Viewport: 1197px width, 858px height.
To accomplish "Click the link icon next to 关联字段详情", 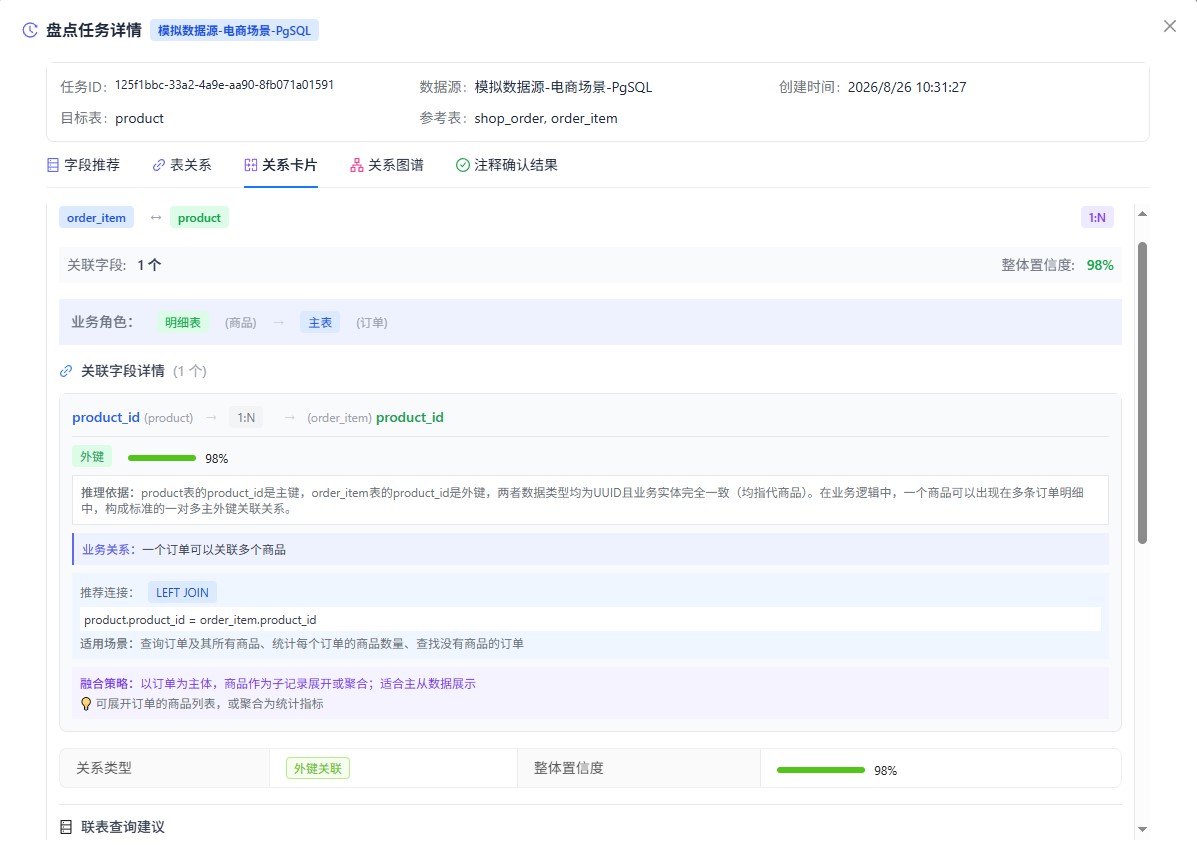I will point(66,371).
